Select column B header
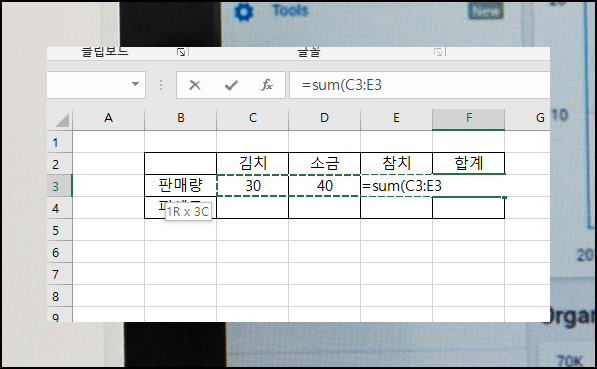 (180, 119)
